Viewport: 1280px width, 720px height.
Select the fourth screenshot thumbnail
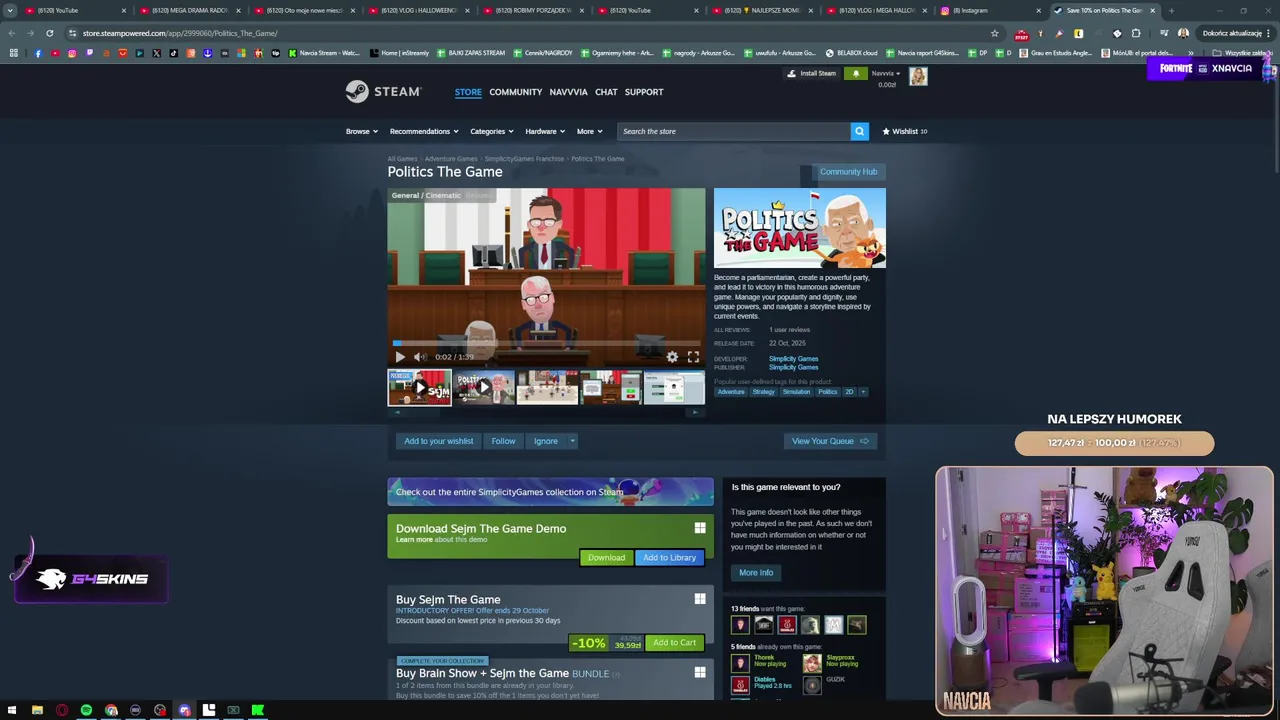pyautogui.click(x=611, y=387)
